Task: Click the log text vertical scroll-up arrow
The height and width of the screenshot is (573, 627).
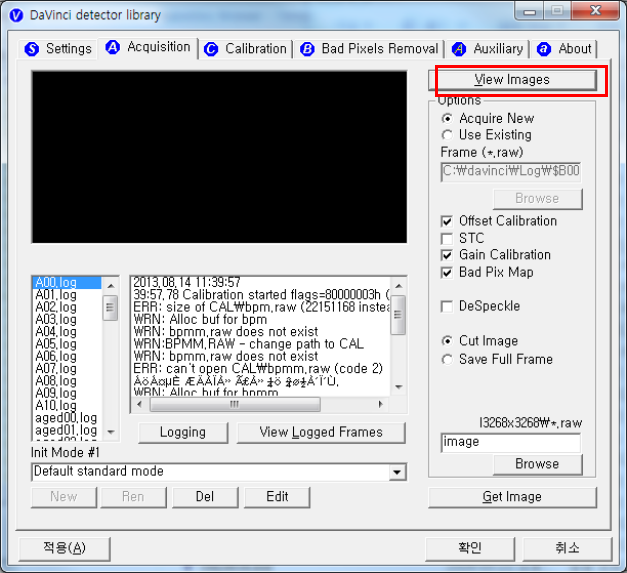Action: pyautogui.click(x=398, y=286)
